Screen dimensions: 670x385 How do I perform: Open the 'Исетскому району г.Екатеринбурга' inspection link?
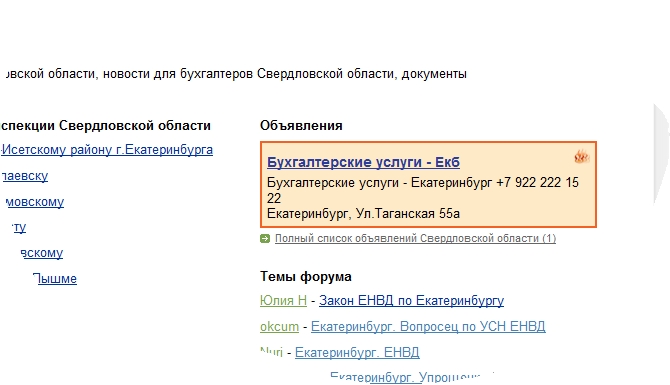click(107, 150)
